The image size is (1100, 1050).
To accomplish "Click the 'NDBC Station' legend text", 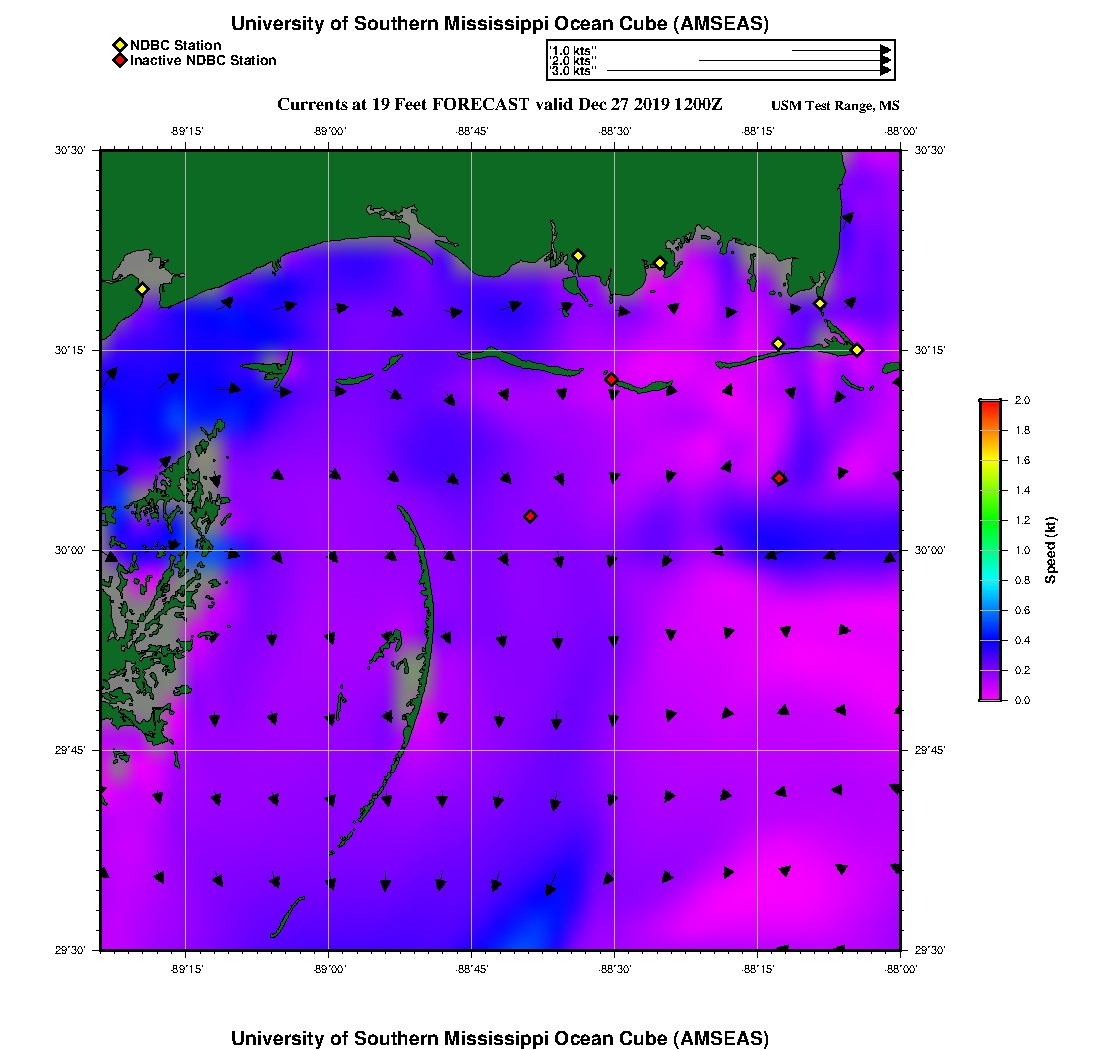I will click(x=175, y=45).
